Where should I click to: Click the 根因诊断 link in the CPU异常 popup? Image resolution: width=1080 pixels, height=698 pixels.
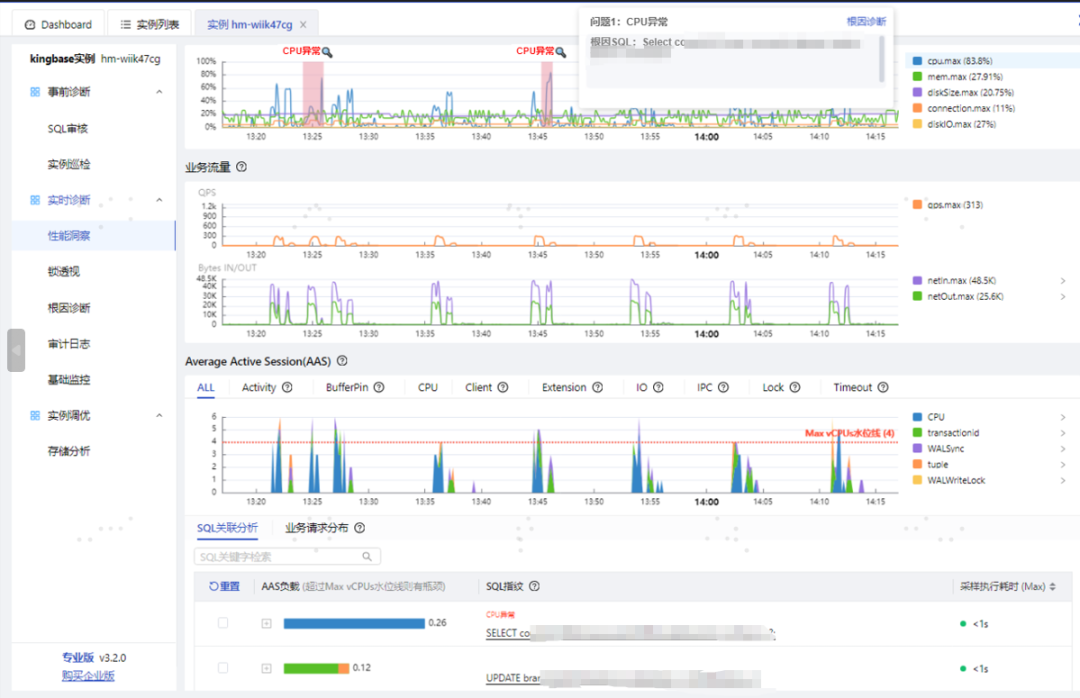(866, 21)
